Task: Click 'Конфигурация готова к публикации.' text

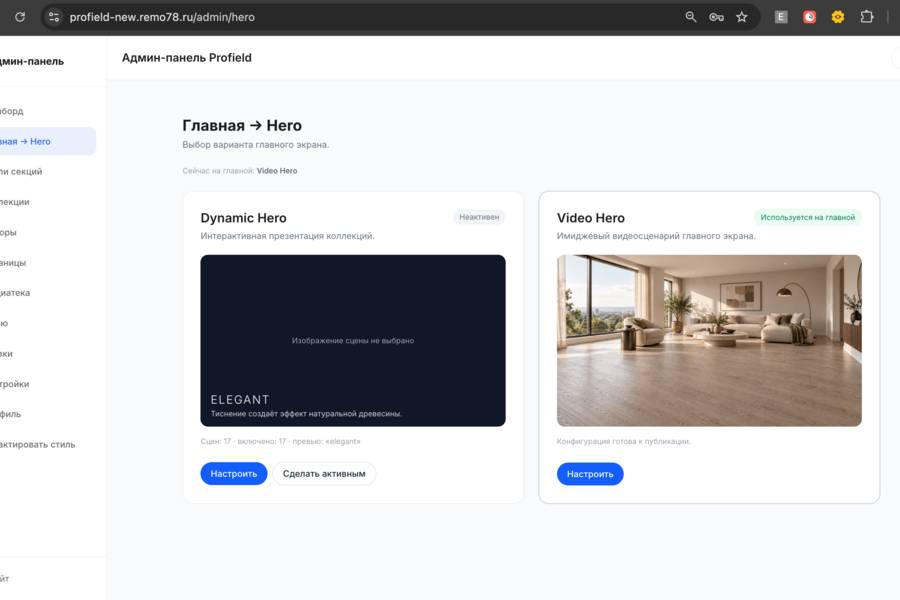Action: click(624, 442)
